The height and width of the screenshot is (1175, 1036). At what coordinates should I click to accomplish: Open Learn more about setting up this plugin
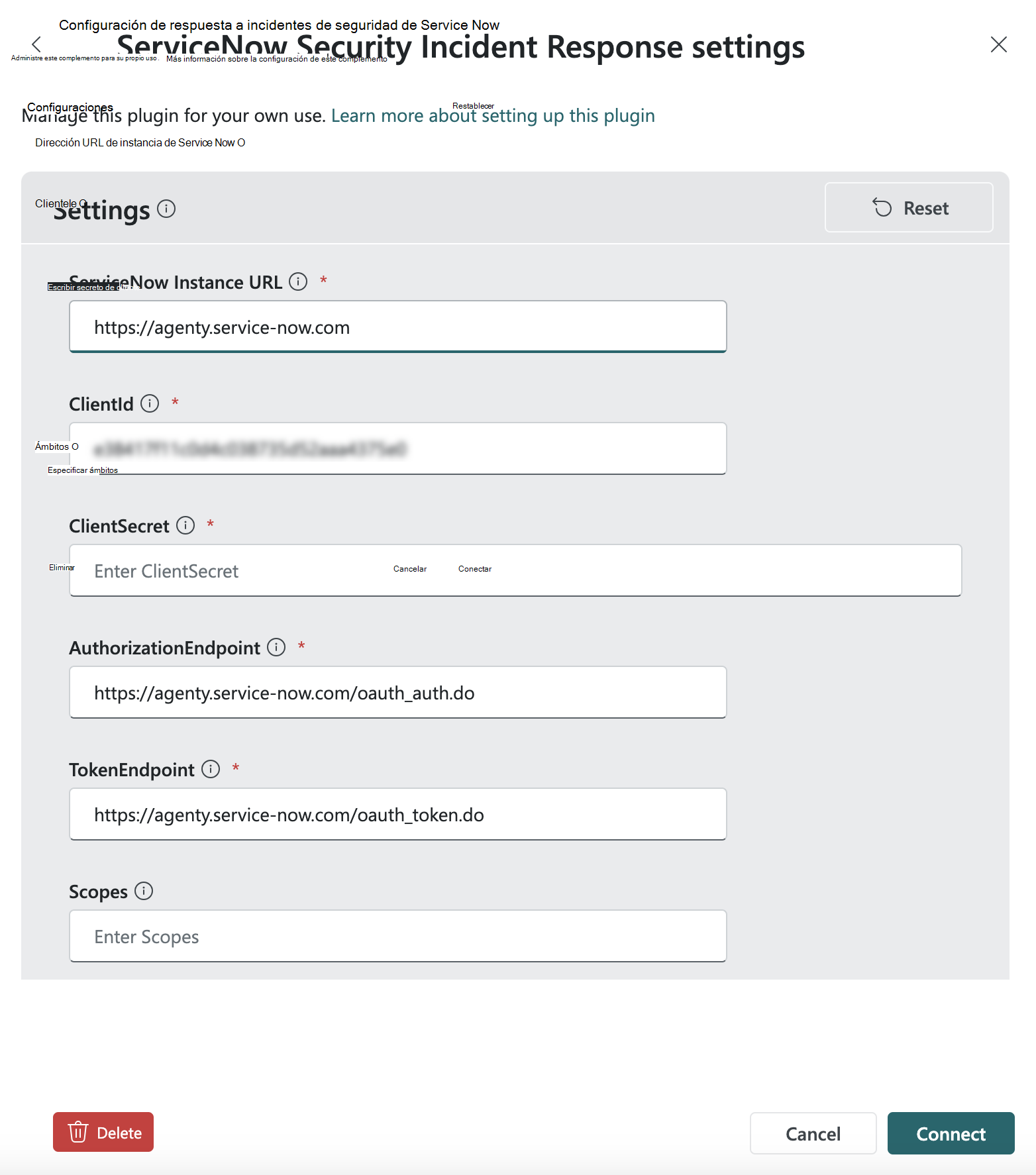(493, 116)
